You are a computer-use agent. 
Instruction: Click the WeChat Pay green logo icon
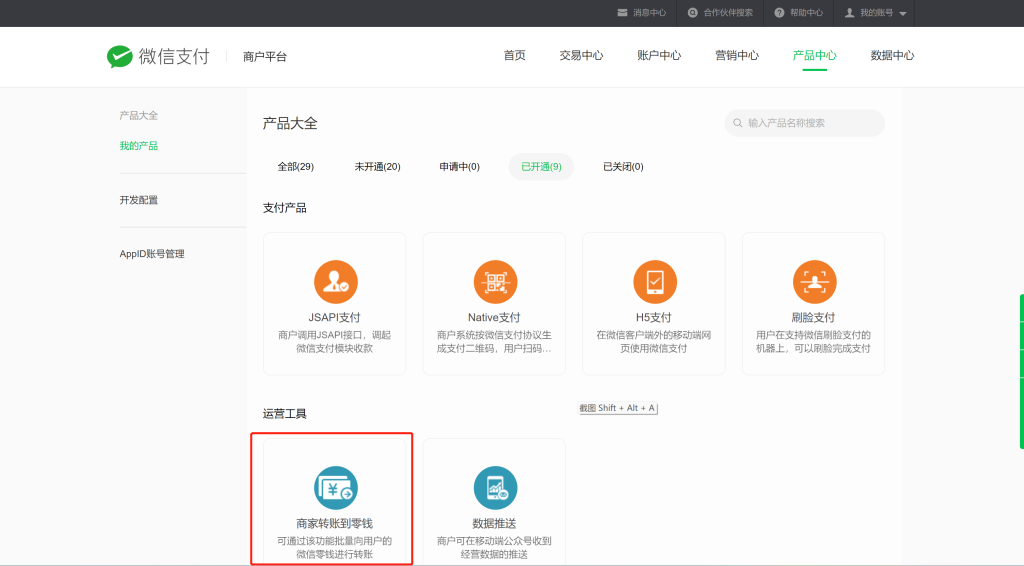120,57
